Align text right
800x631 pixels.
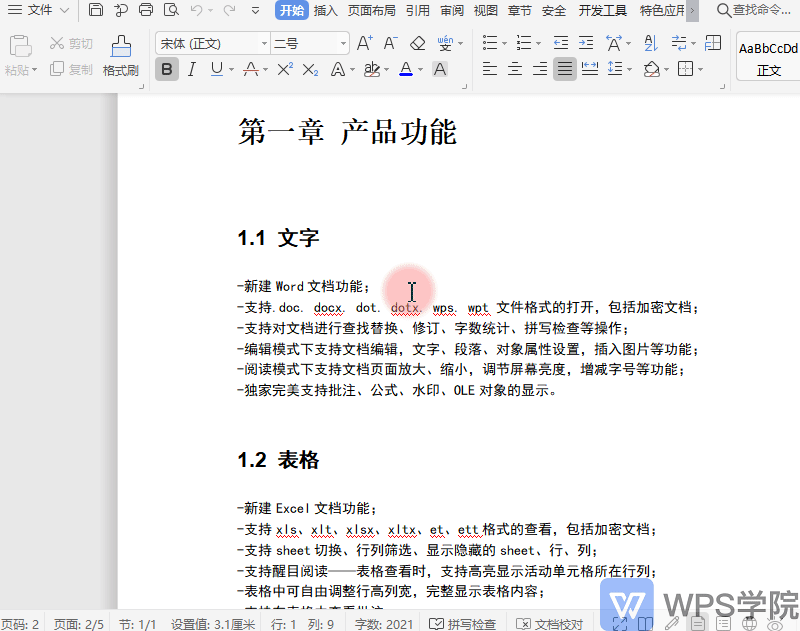(x=540, y=69)
